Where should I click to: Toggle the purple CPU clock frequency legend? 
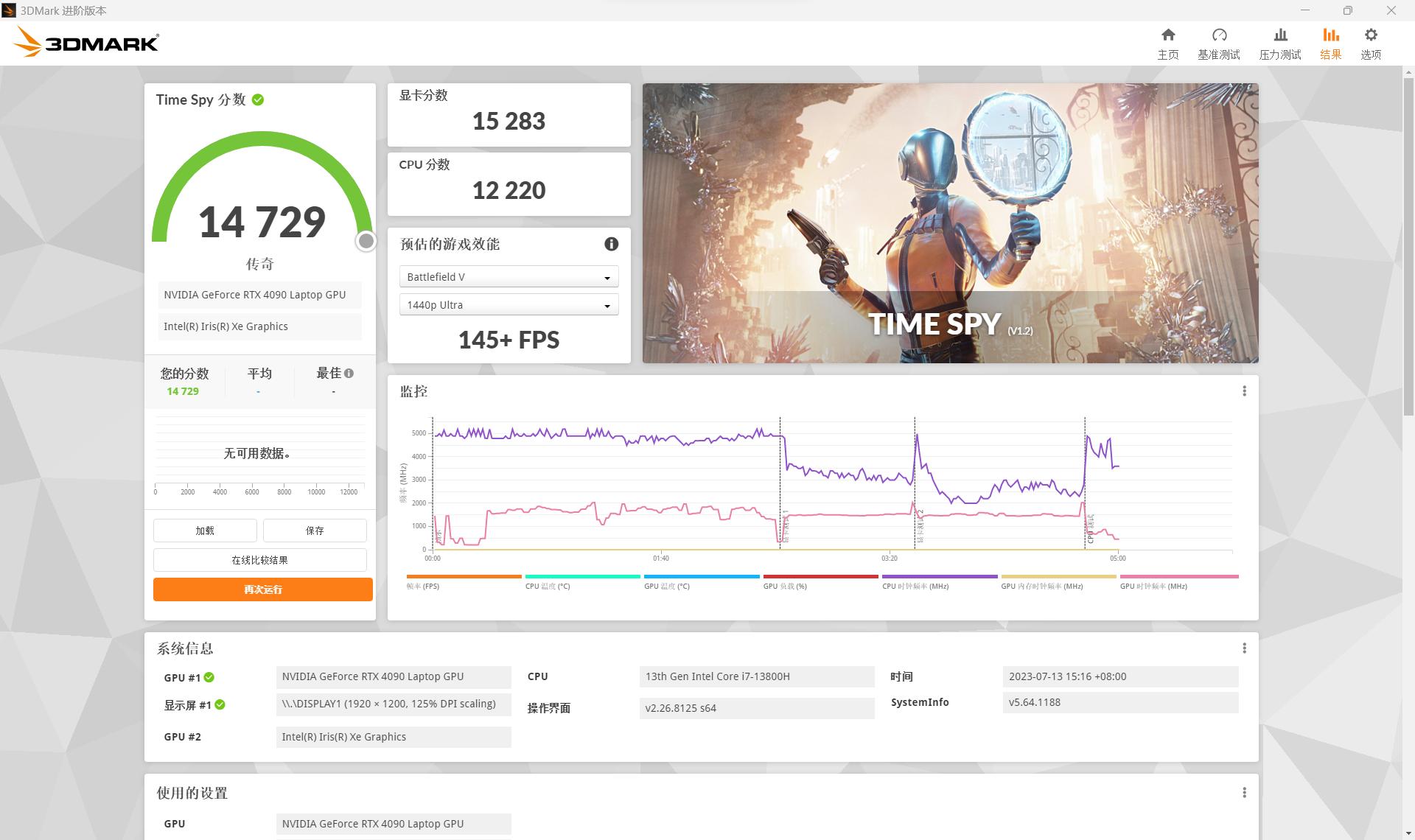[939, 582]
